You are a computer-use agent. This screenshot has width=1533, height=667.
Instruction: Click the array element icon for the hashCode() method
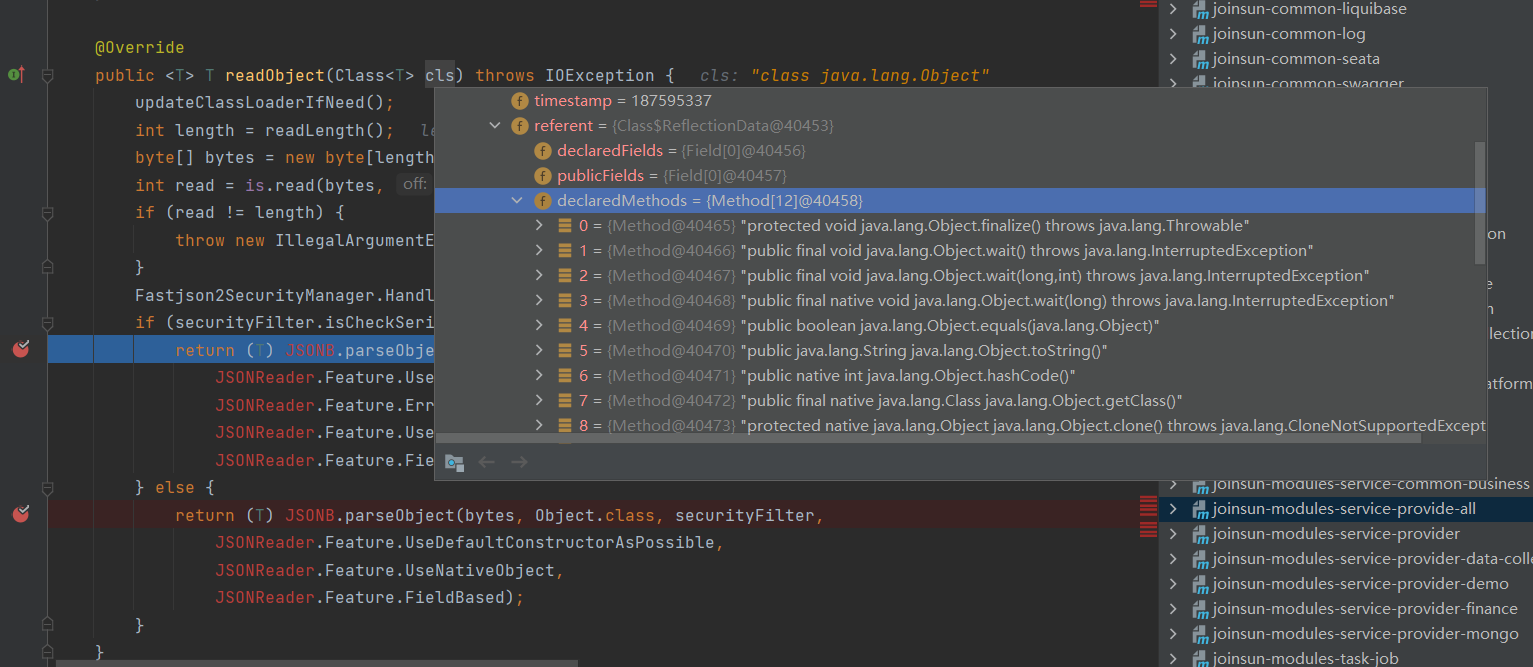(566, 376)
